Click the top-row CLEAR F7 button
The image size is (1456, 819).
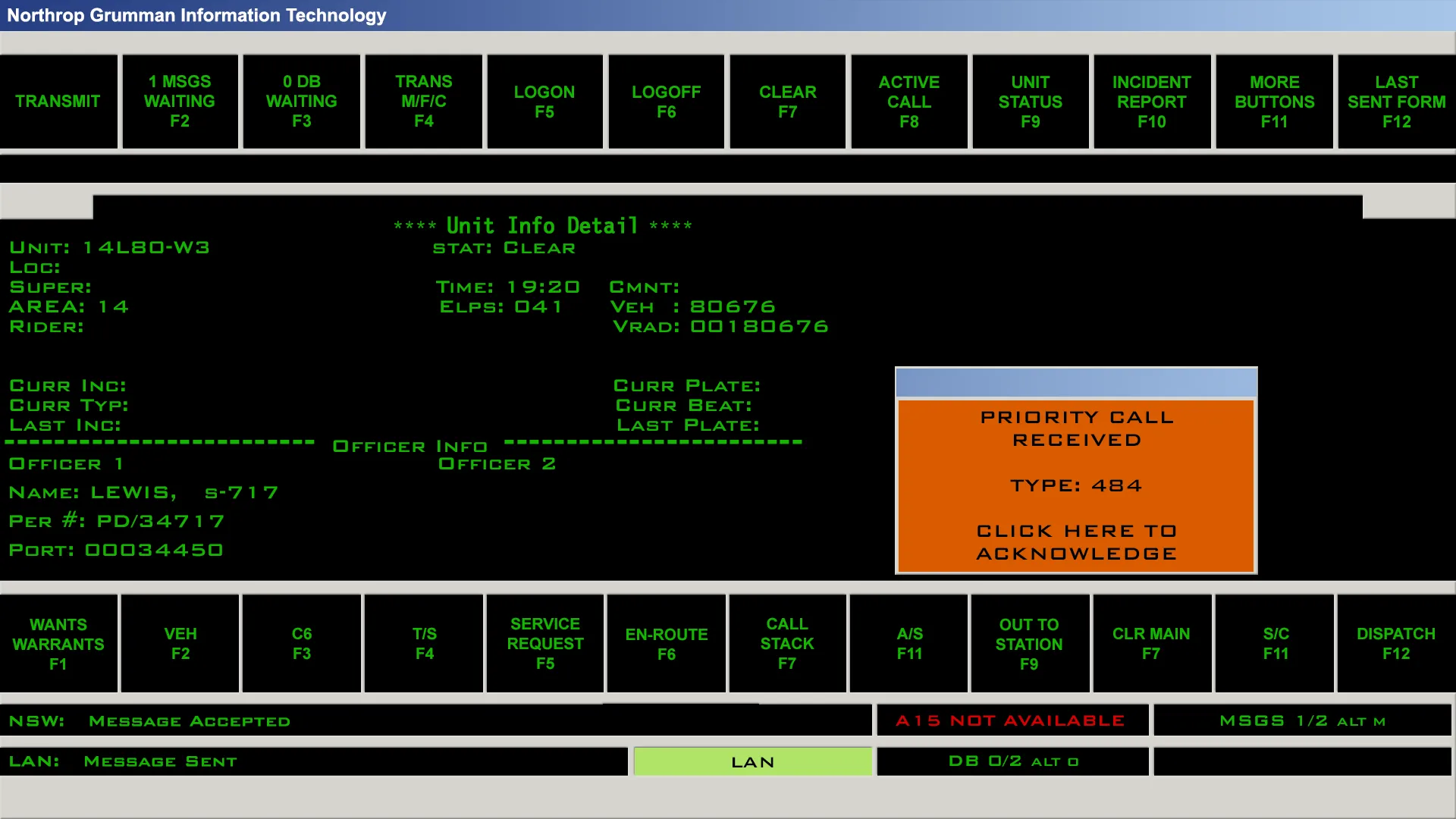[x=787, y=102]
